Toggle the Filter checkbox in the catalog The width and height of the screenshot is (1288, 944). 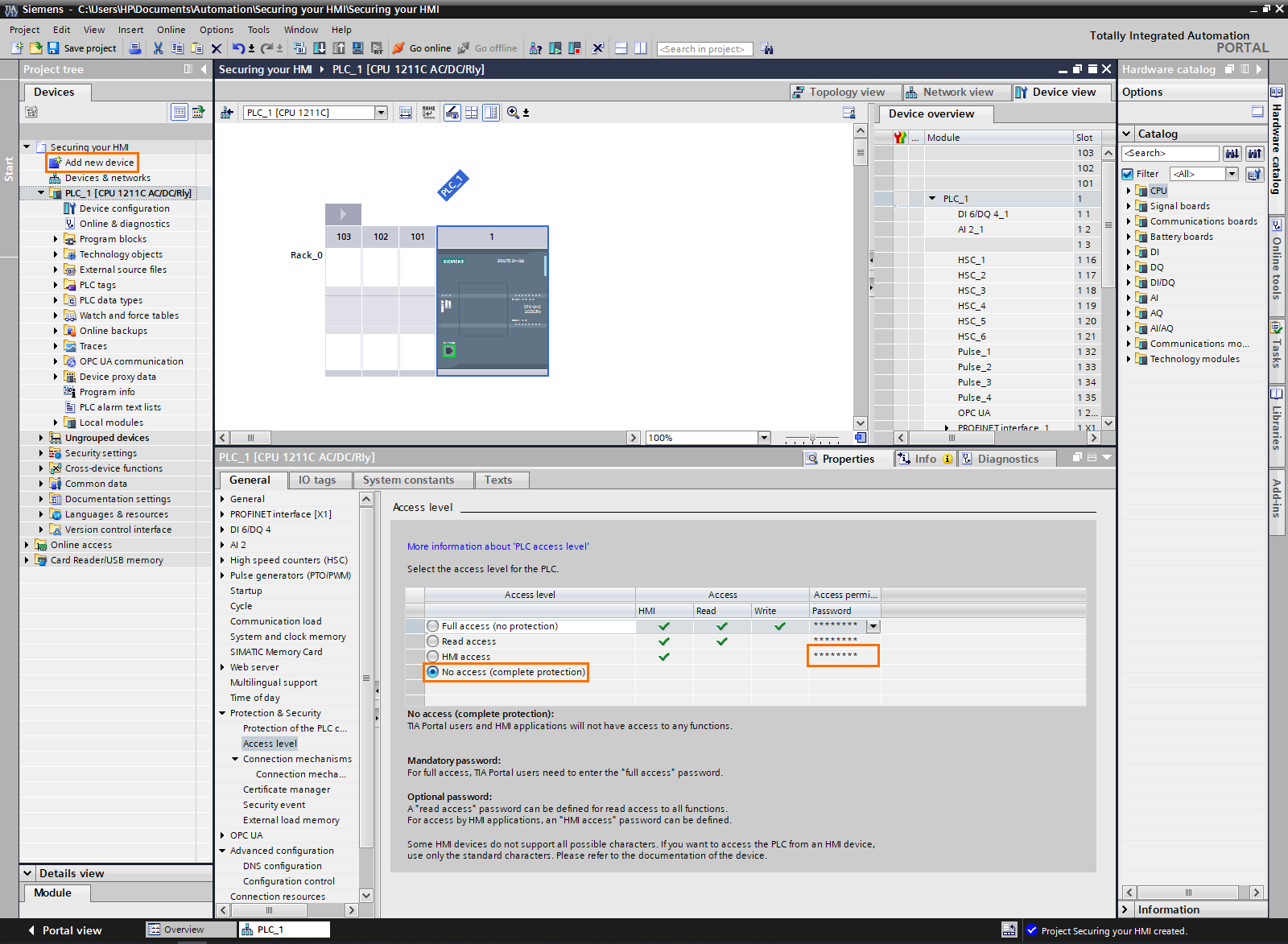pos(1128,173)
